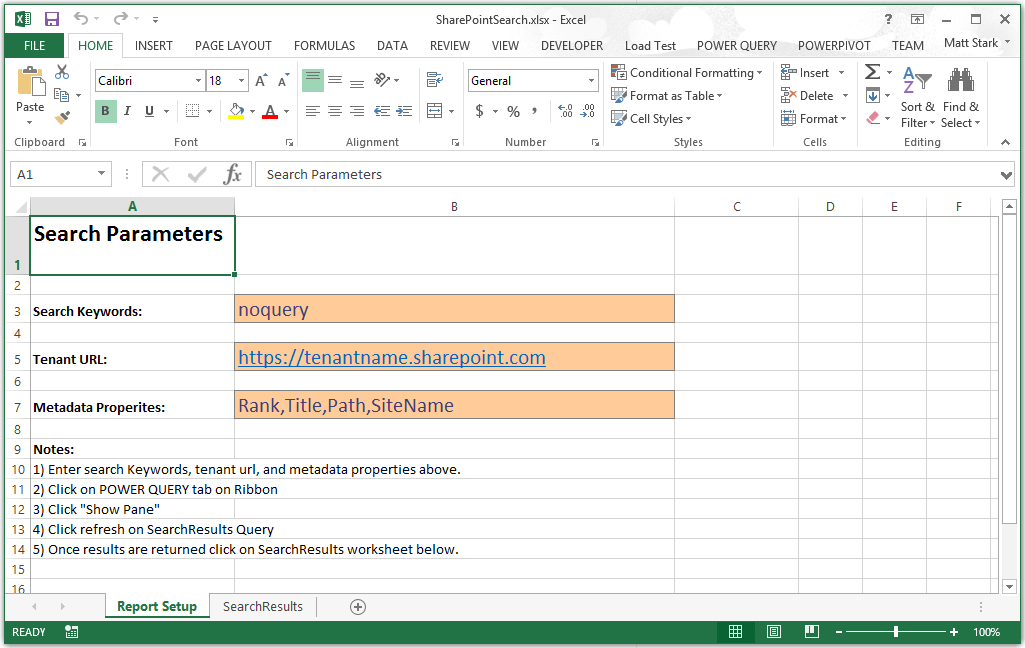Click the Wrap Text icon
The image size is (1025, 648).
pos(435,80)
